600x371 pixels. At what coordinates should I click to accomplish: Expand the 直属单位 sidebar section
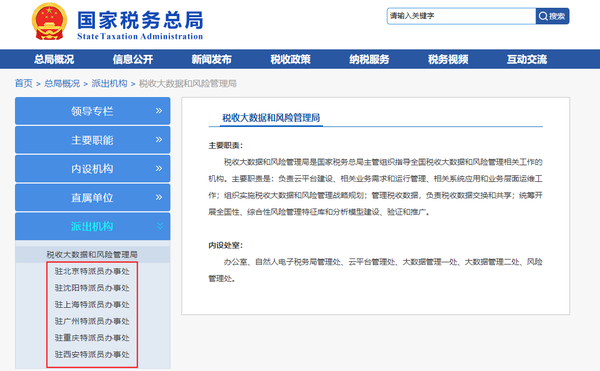pyautogui.click(x=93, y=197)
